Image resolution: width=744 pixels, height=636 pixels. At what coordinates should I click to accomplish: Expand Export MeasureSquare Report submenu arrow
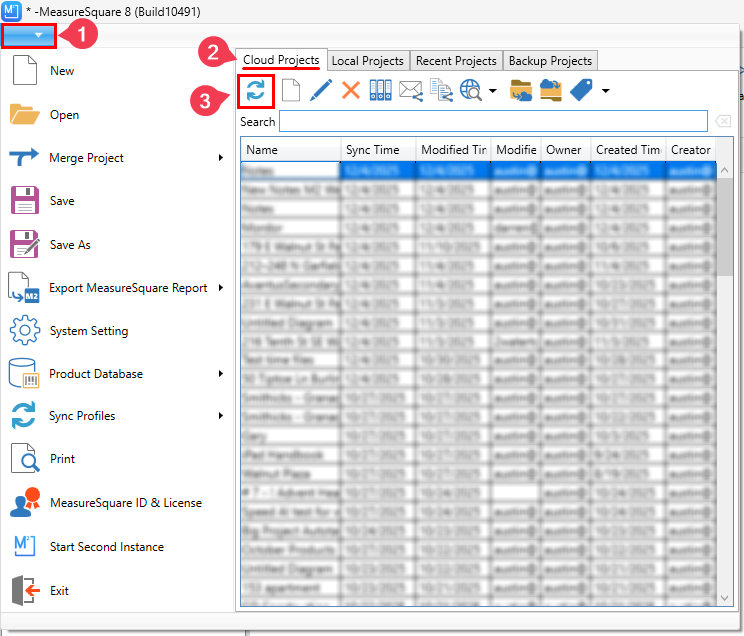click(x=221, y=288)
